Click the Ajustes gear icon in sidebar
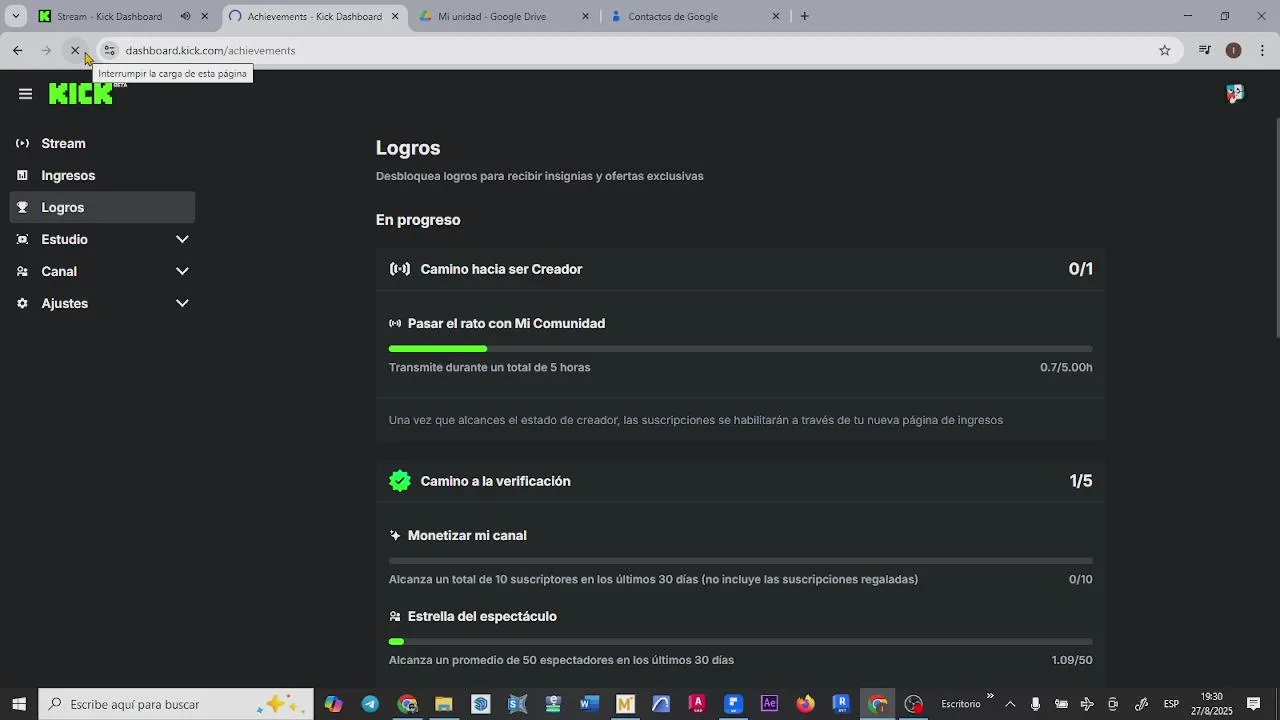Viewport: 1280px width, 720px height. [22, 303]
